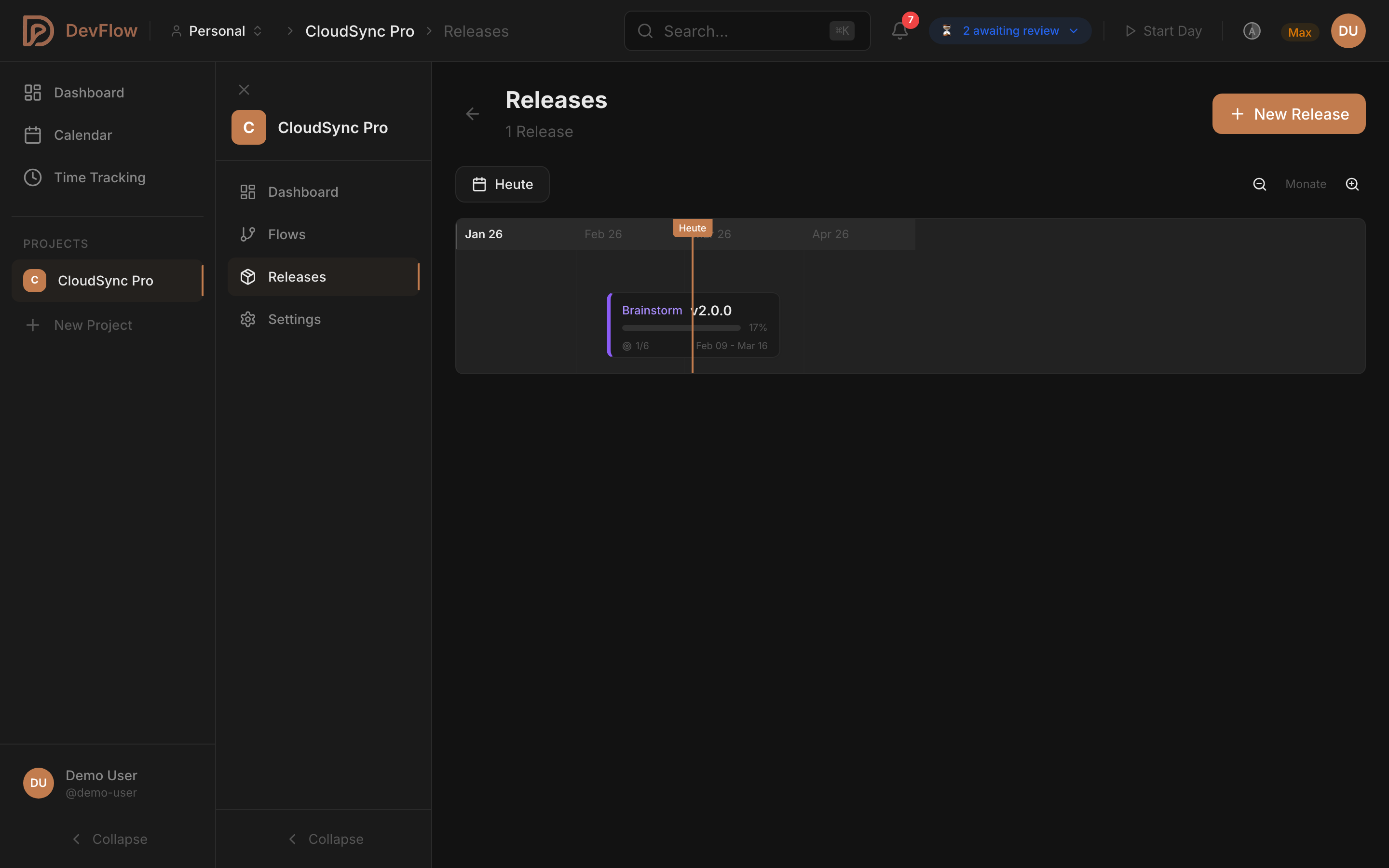The image size is (1389, 868).
Task: Click the DevFlow logo
Action: coord(81,30)
